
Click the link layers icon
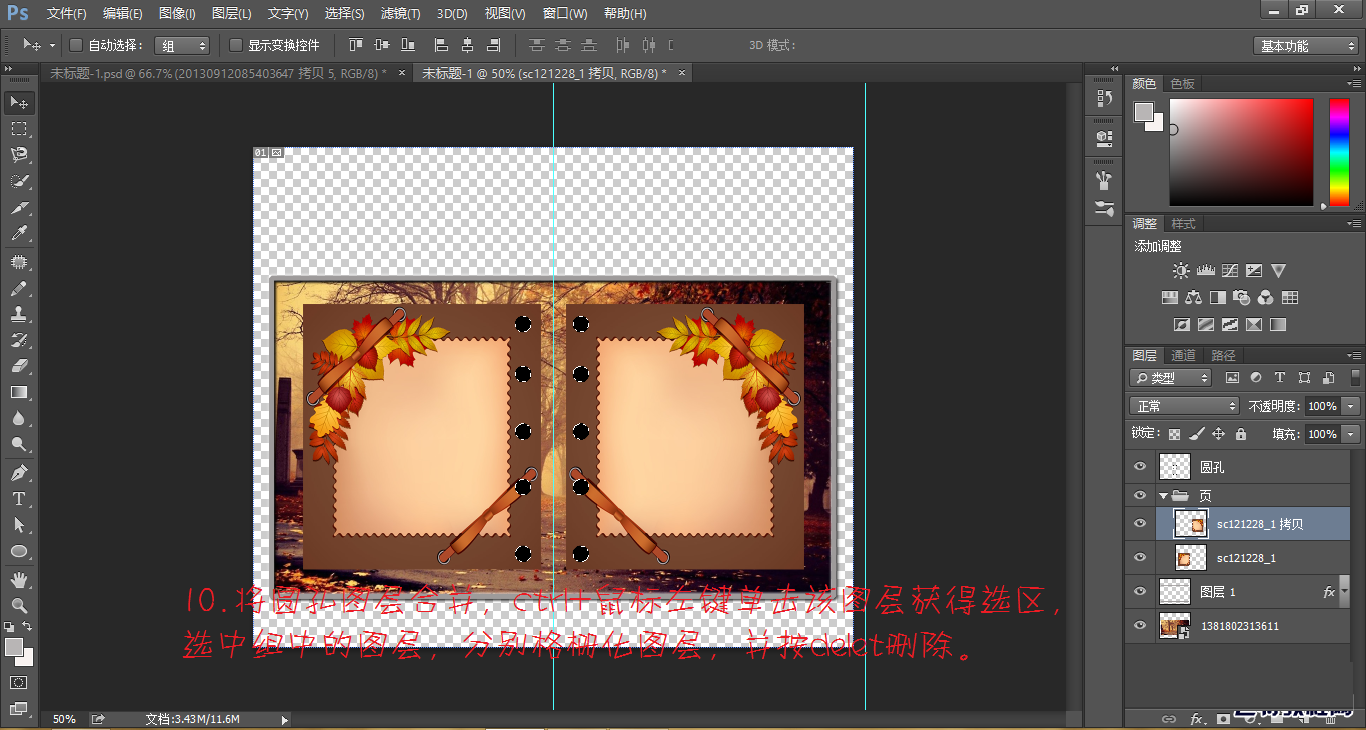1168,719
